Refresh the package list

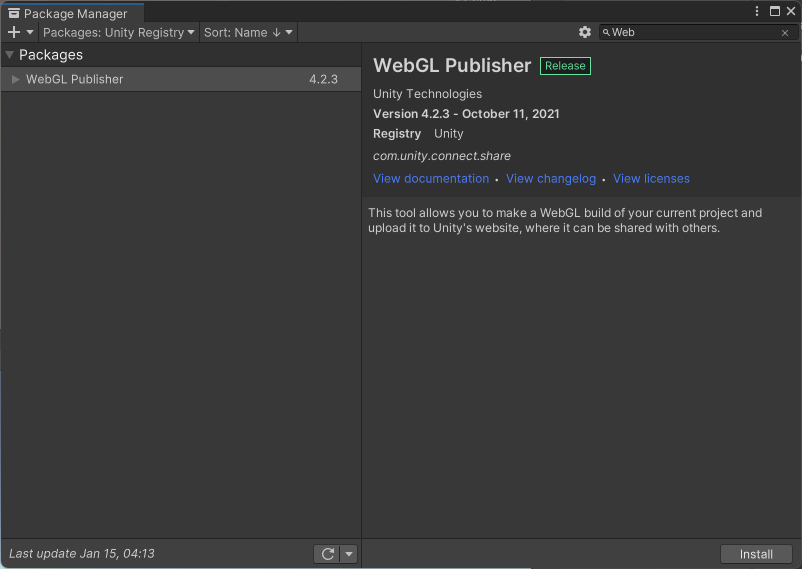tap(327, 554)
